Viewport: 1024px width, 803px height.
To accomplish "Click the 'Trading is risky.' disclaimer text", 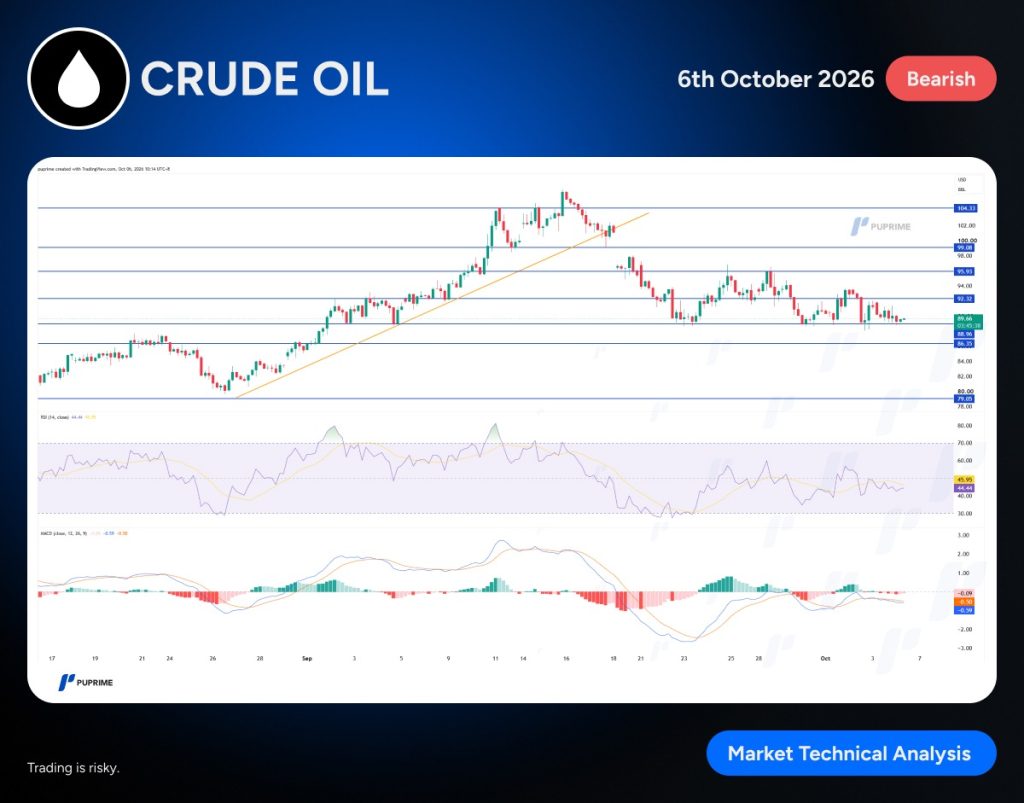I will pyautogui.click(x=73, y=768).
